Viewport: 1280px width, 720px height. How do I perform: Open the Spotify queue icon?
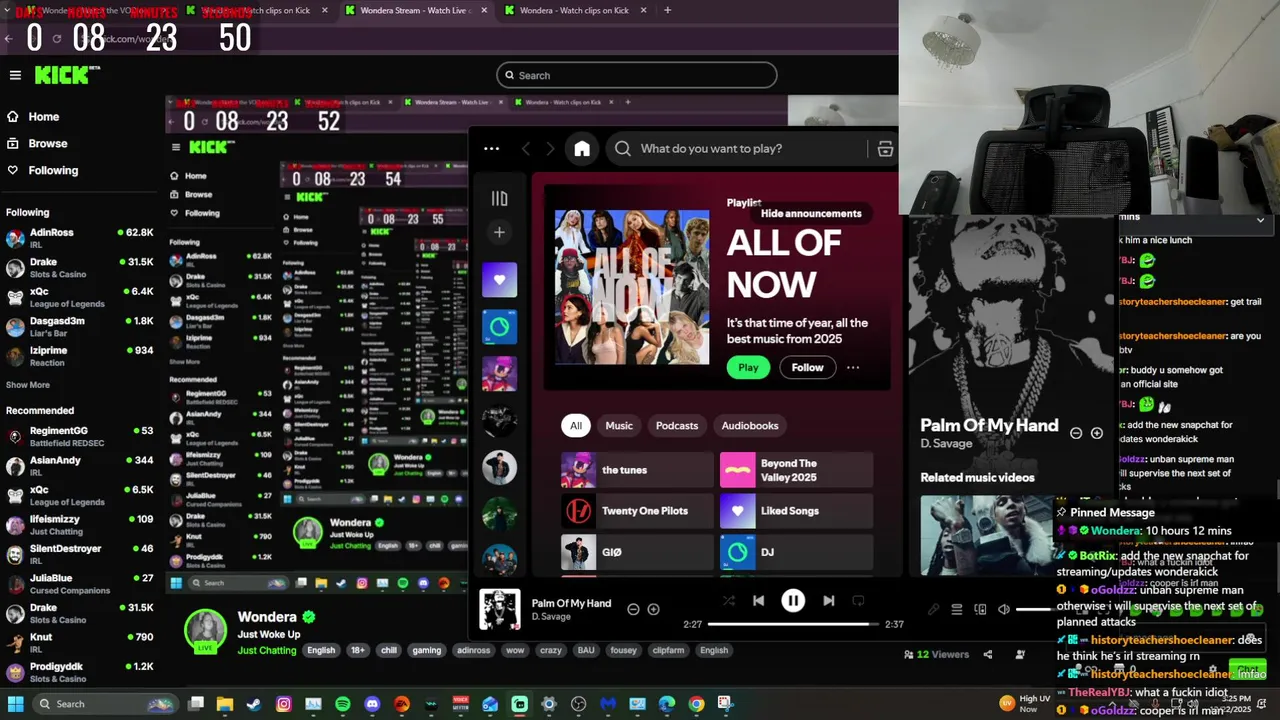coord(957,609)
